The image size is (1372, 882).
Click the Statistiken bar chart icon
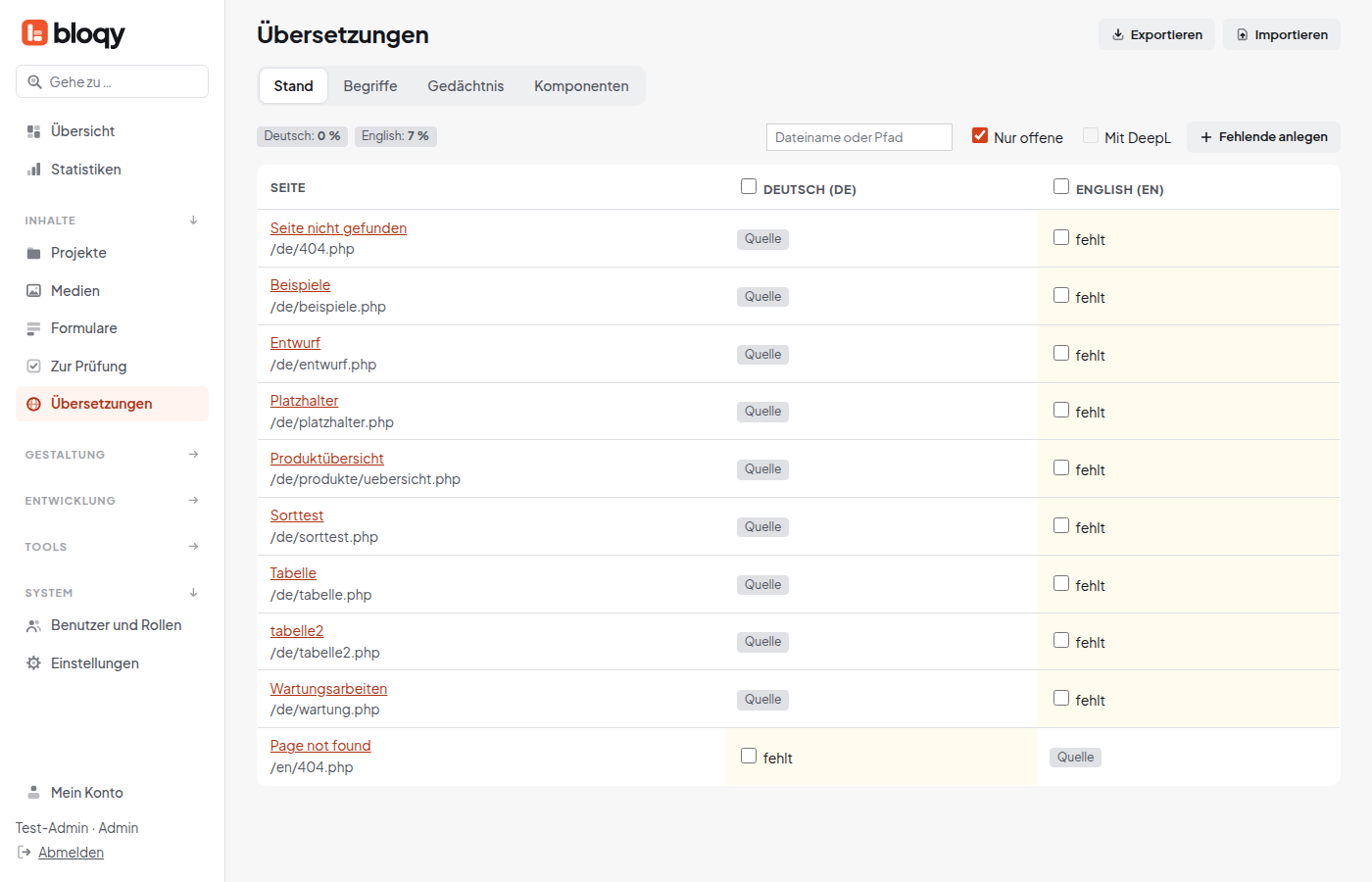33,170
